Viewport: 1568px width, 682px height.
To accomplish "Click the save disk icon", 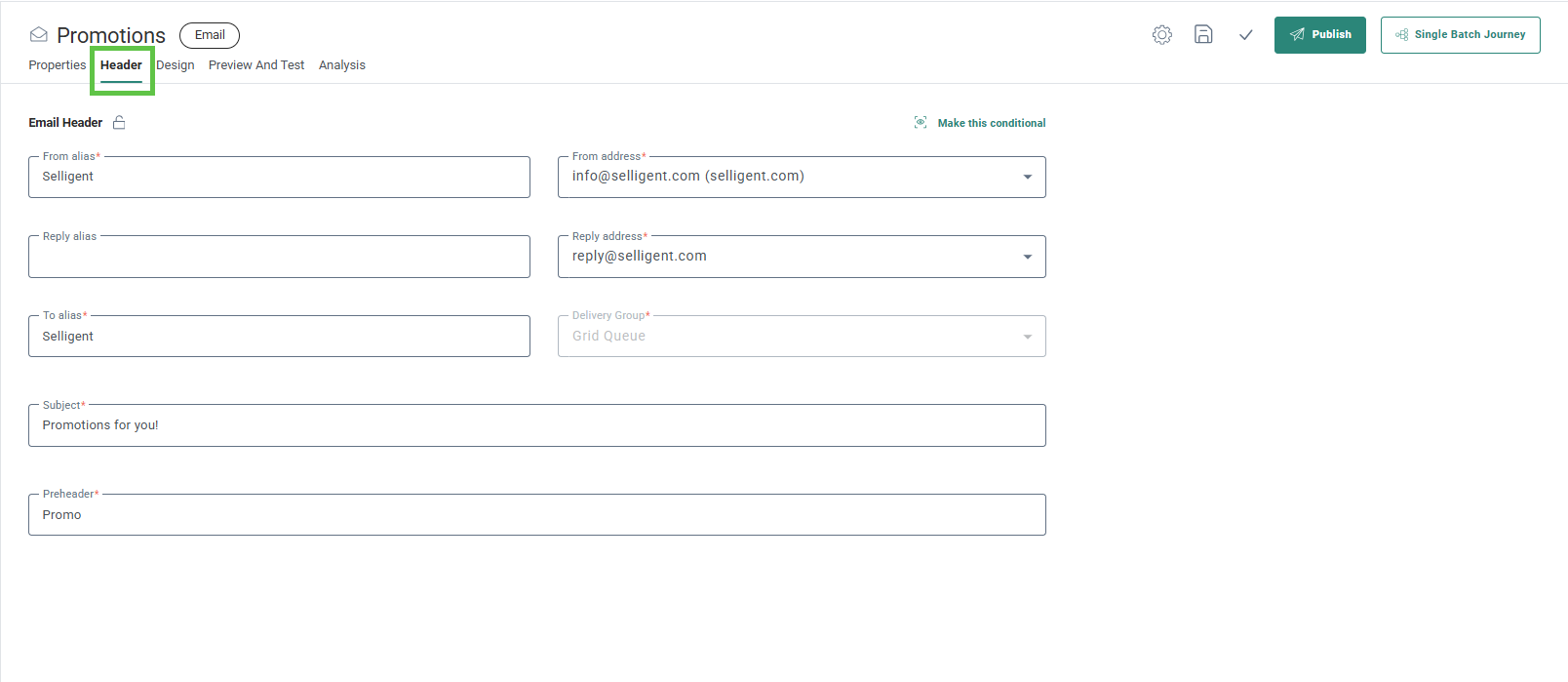I will click(1203, 35).
